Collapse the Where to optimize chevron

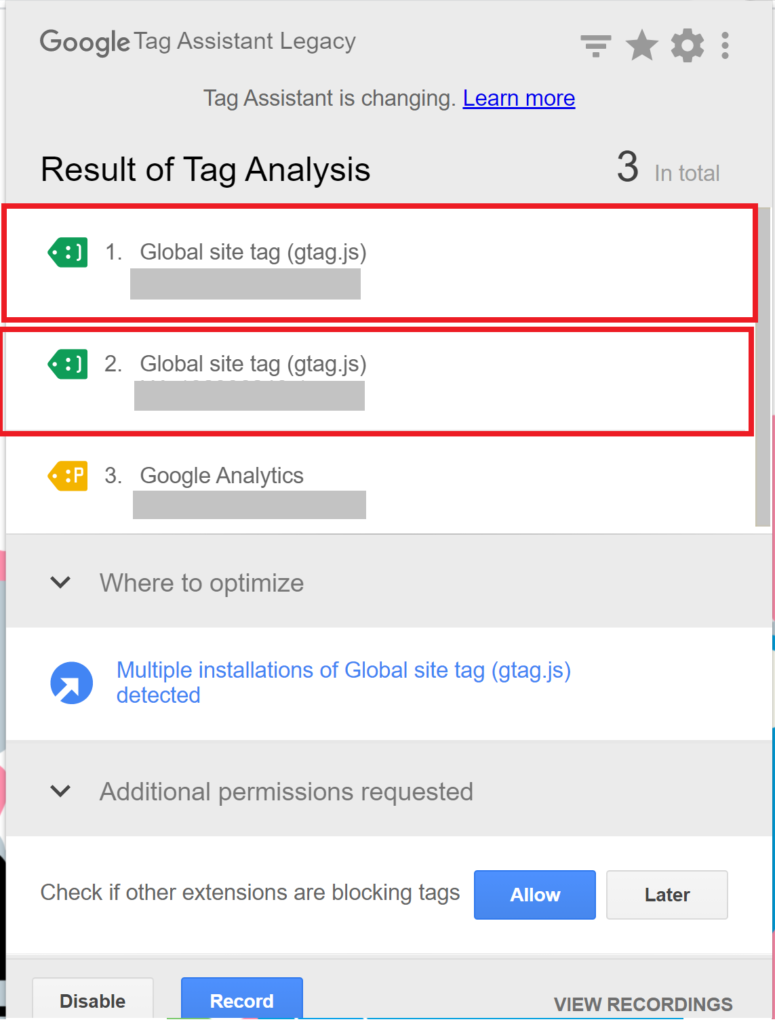60,582
